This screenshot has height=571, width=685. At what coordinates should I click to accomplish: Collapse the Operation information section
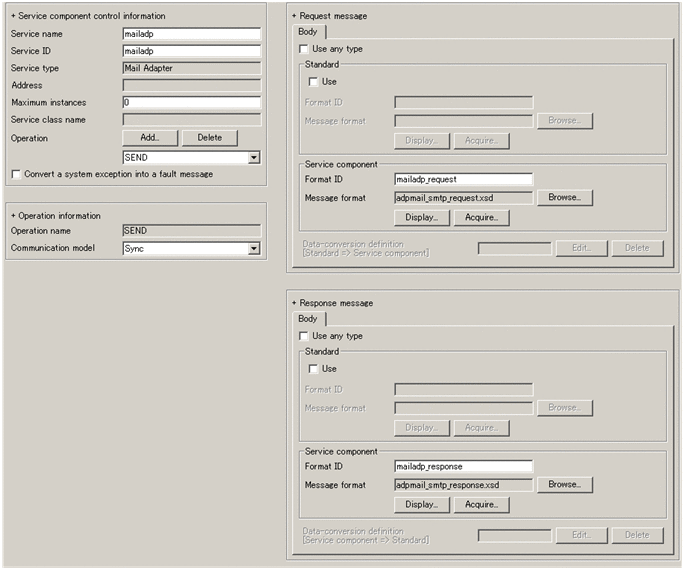pos(13,216)
